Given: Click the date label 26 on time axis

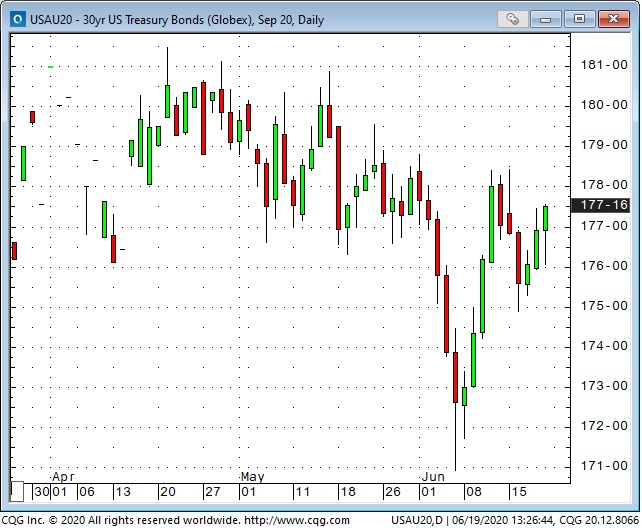Looking at the screenshot, I should [393, 492].
